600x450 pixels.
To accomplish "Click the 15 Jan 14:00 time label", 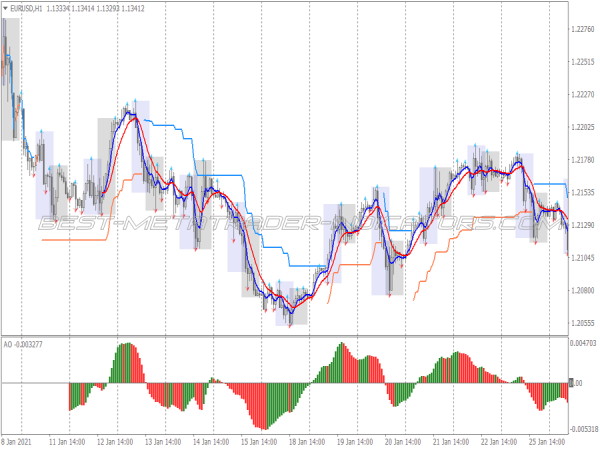I will [x=259, y=442].
